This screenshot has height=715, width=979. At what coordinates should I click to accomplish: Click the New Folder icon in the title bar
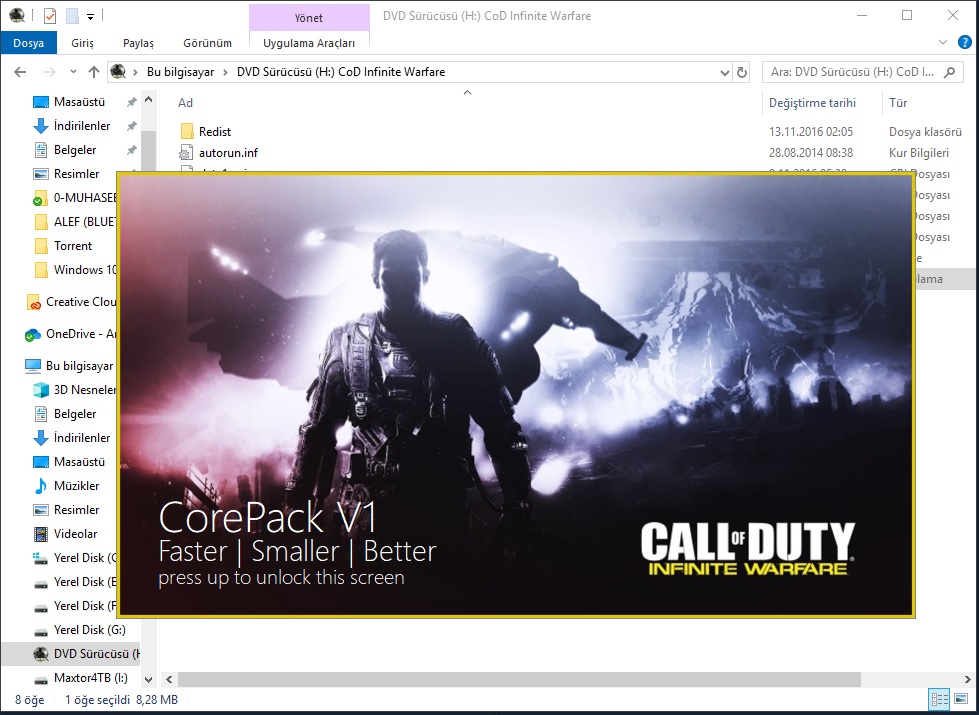(x=72, y=16)
